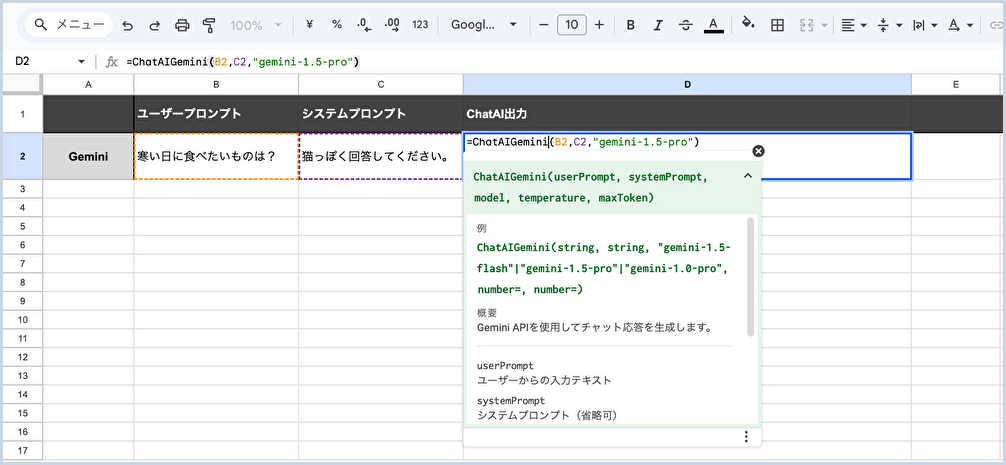This screenshot has height=465, width=1006.
Task: Click the システムプロンプト header cell
Action: pyautogui.click(x=380, y=114)
